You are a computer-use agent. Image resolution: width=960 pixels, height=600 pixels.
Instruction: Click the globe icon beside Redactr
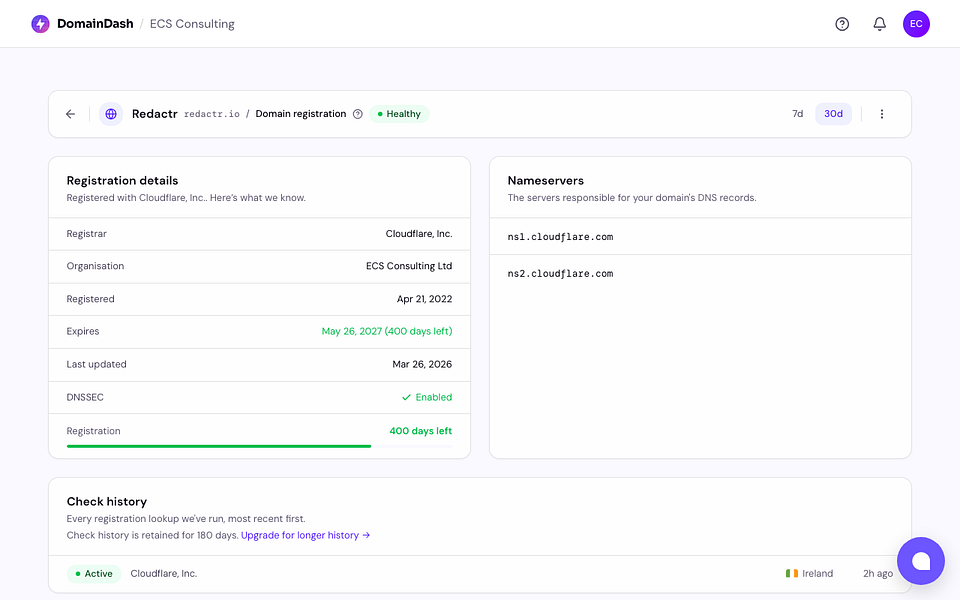click(x=111, y=114)
